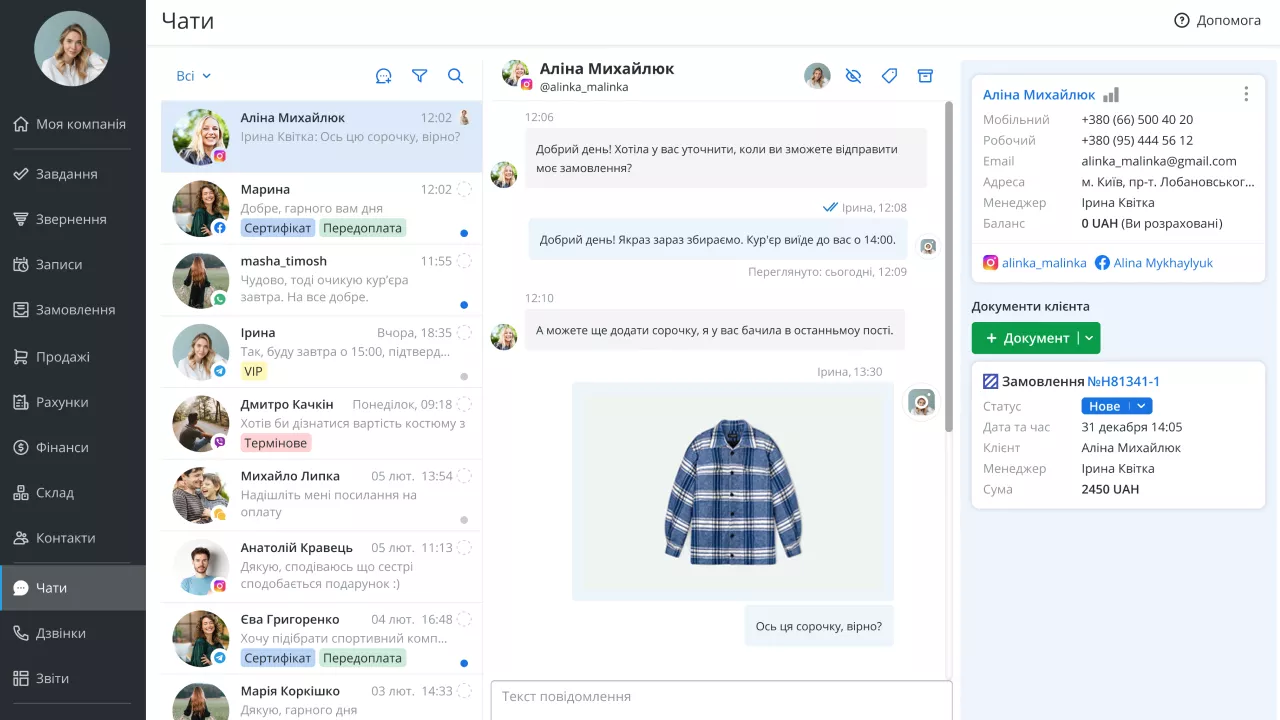Click Аліна's avatar next to the 12:10 message
This screenshot has width=1280, height=720.
pyautogui.click(x=504, y=336)
